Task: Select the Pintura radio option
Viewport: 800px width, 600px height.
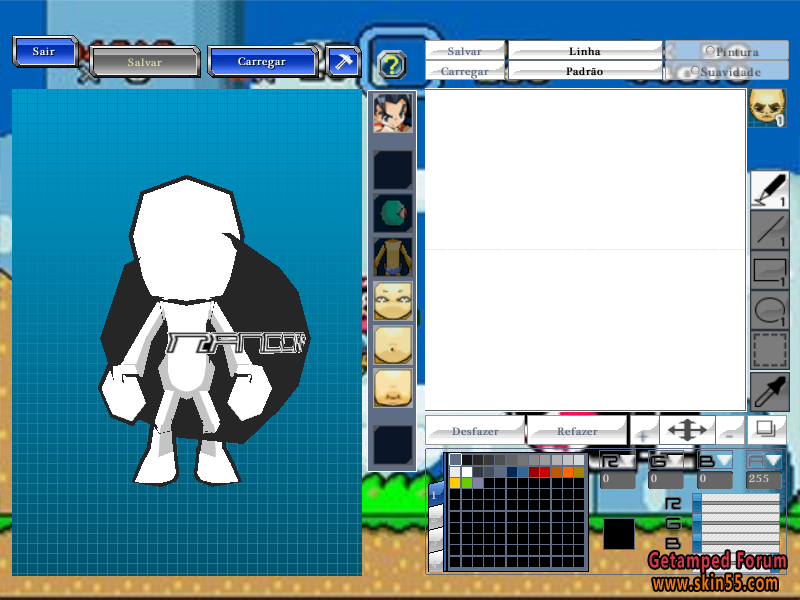Action: [728, 51]
